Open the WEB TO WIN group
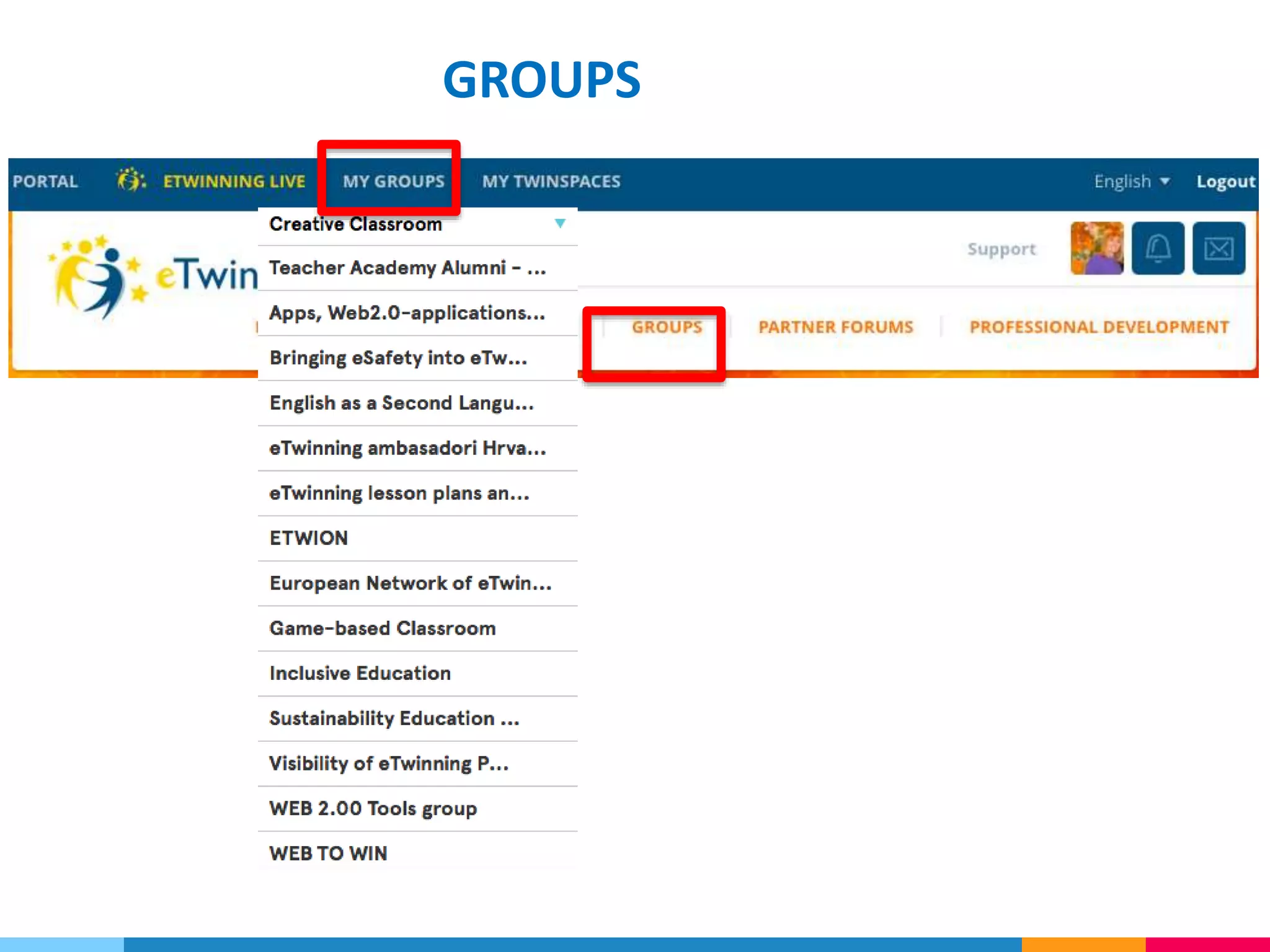The width and height of the screenshot is (1270, 952). click(x=417, y=853)
